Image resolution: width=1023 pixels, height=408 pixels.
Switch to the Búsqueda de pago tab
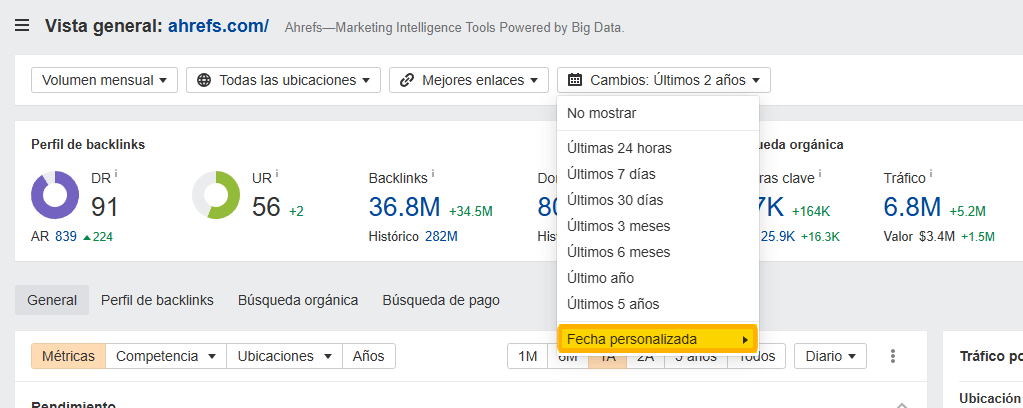[x=441, y=300]
